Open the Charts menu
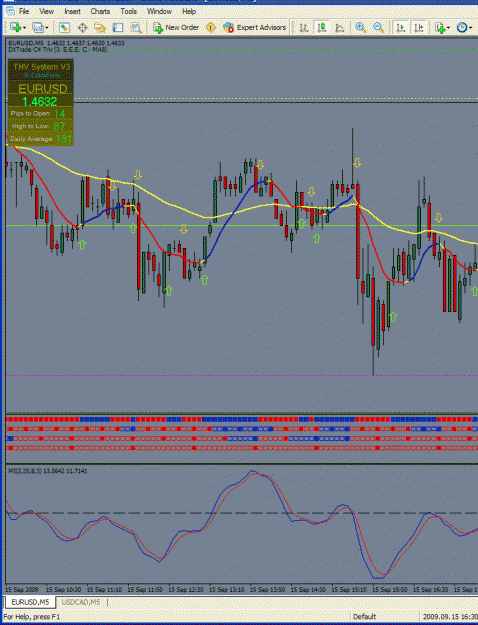478x625 pixels. click(x=100, y=12)
